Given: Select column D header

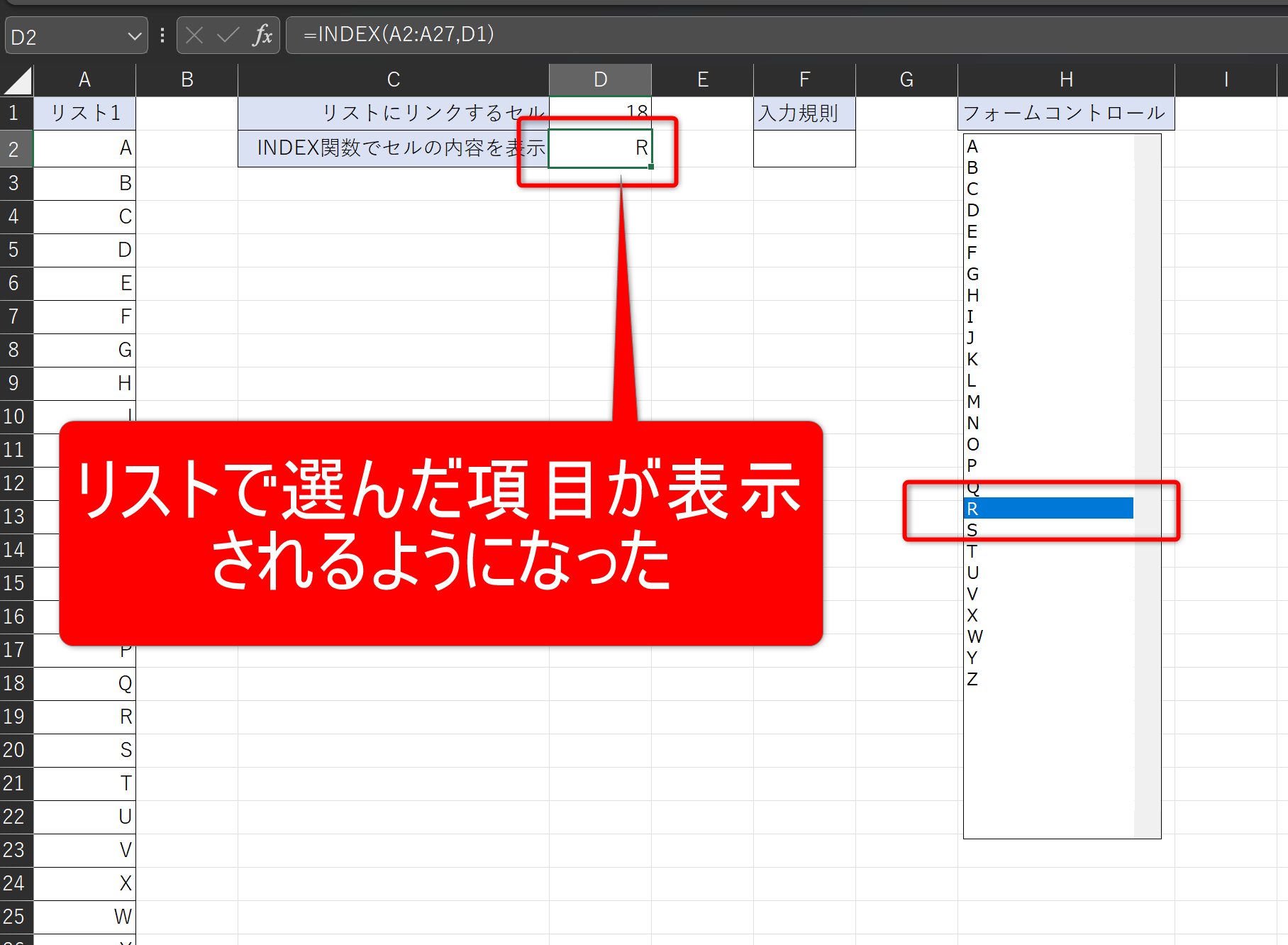Looking at the screenshot, I should pyautogui.click(x=600, y=79).
